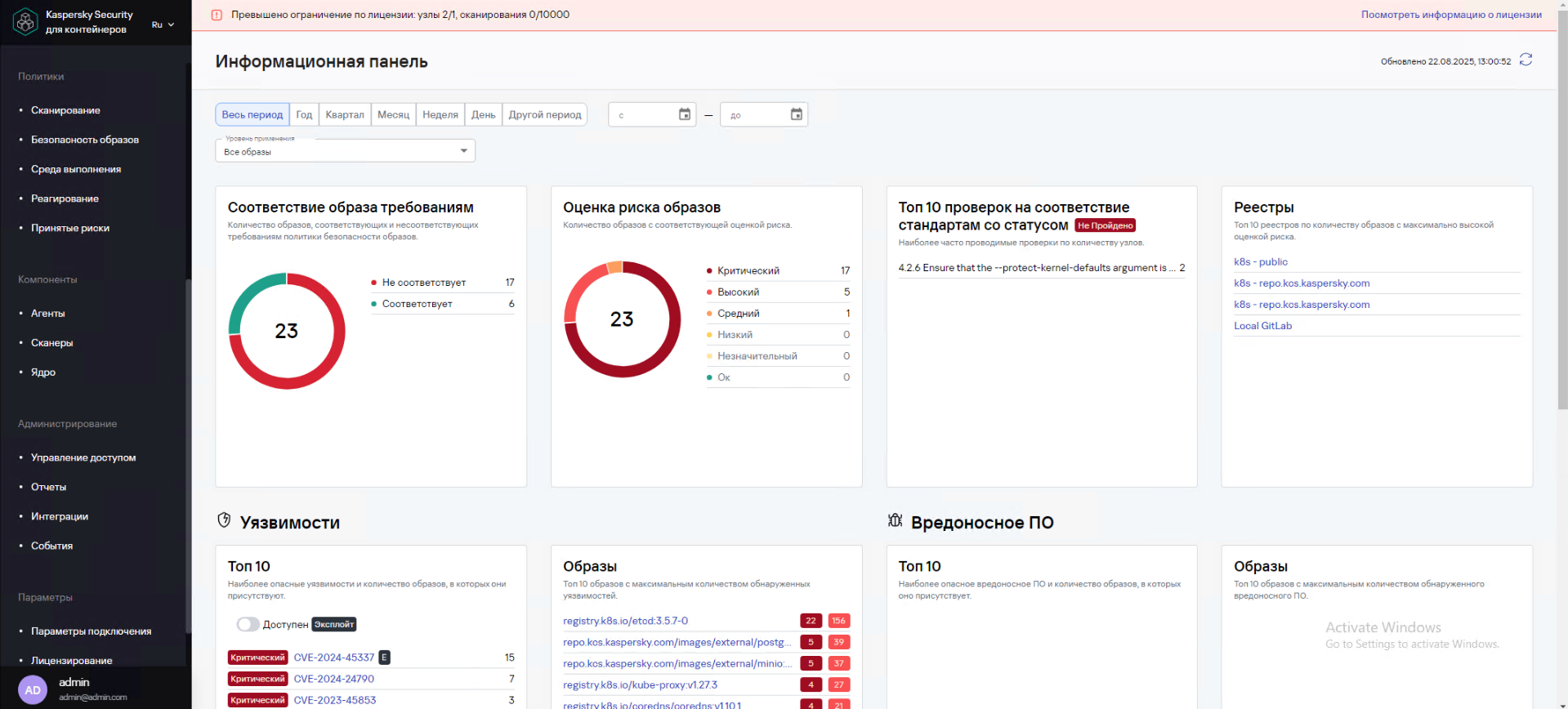Open the Ru language selector
This screenshot has height=709, width=1568.
[x=163, y=25]
